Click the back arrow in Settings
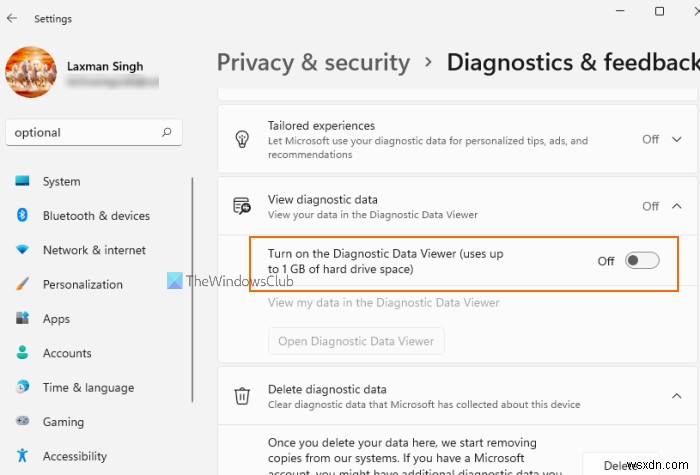Screen dimensions: 700x475 12,18
